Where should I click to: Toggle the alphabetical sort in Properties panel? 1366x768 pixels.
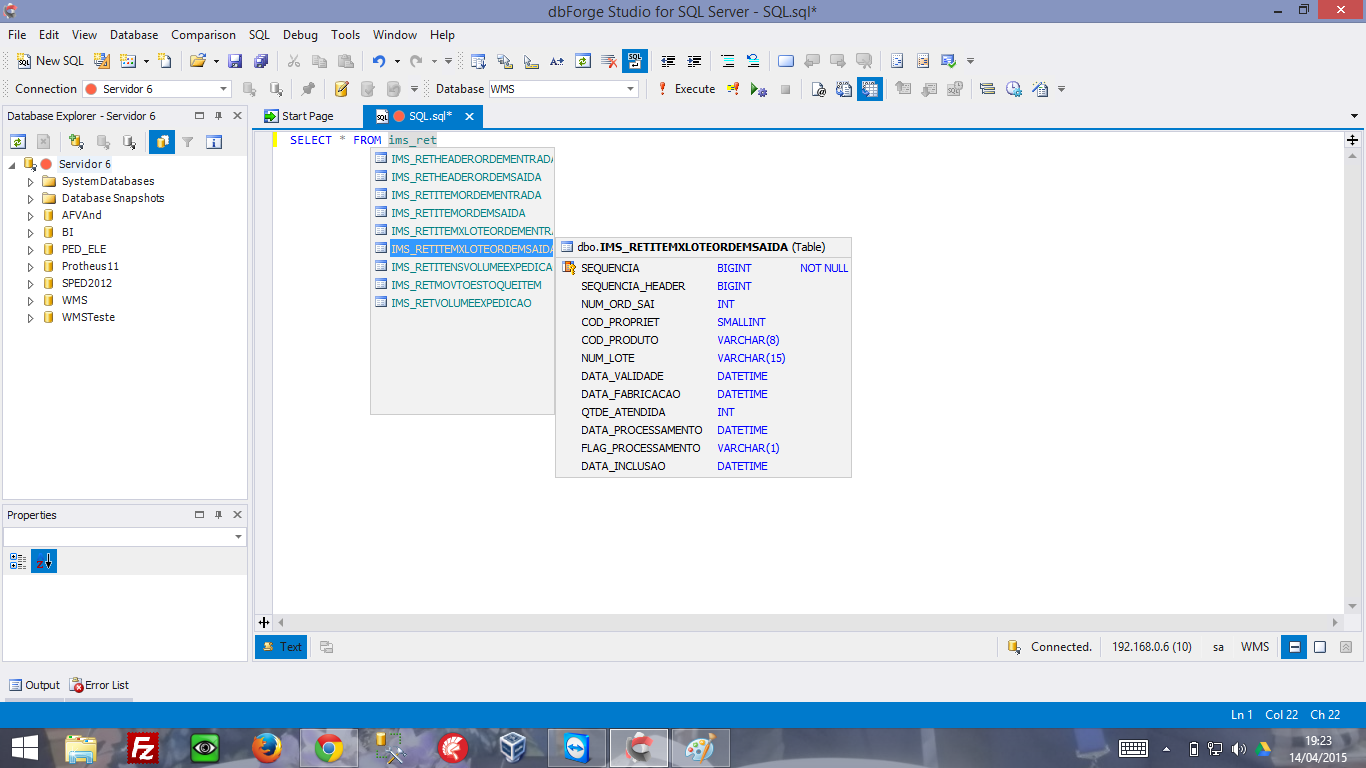coord(43,561)
